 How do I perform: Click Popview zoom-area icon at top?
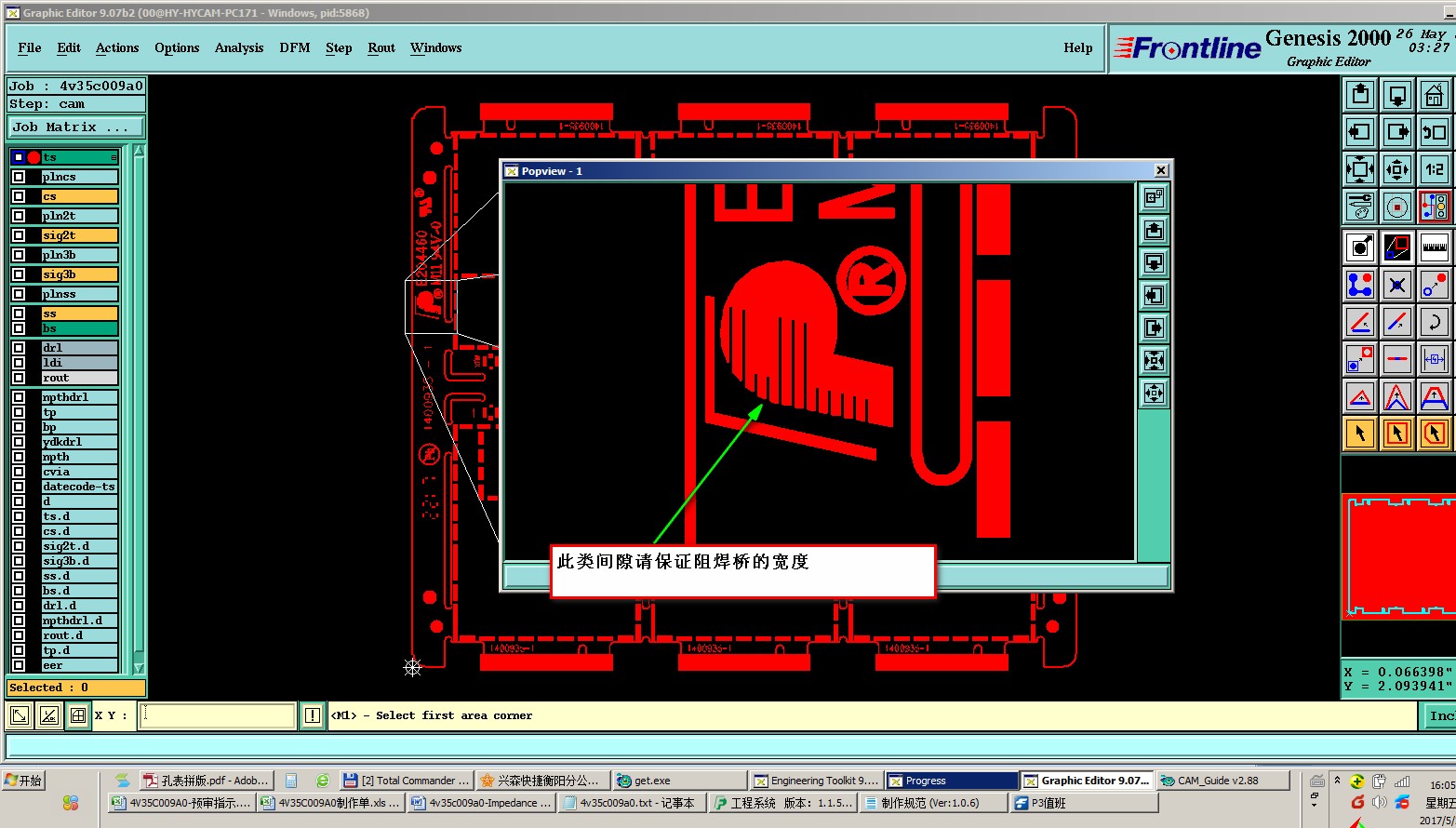[x=1154, y=197]
